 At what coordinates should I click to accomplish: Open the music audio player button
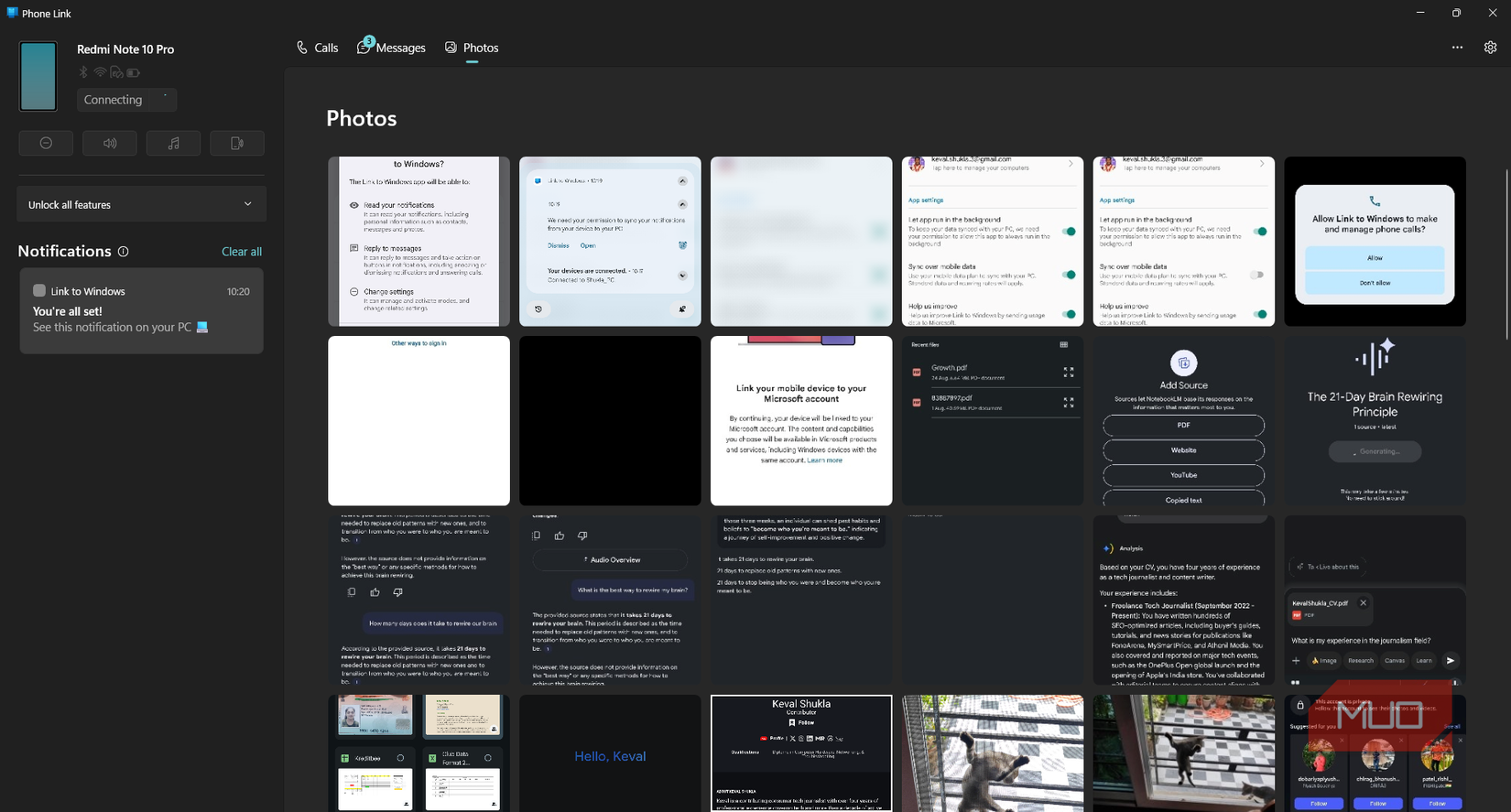click(173, 143)
